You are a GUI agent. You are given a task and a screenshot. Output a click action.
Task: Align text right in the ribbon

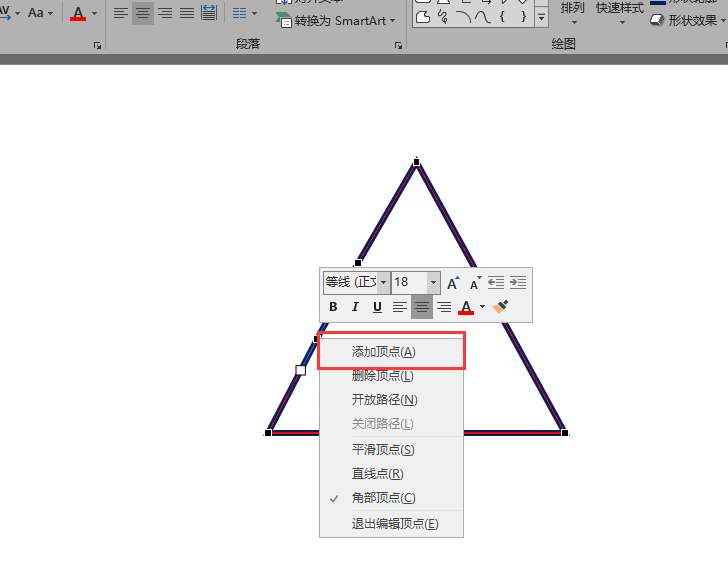pyautogui.click(x=165, y=13)
